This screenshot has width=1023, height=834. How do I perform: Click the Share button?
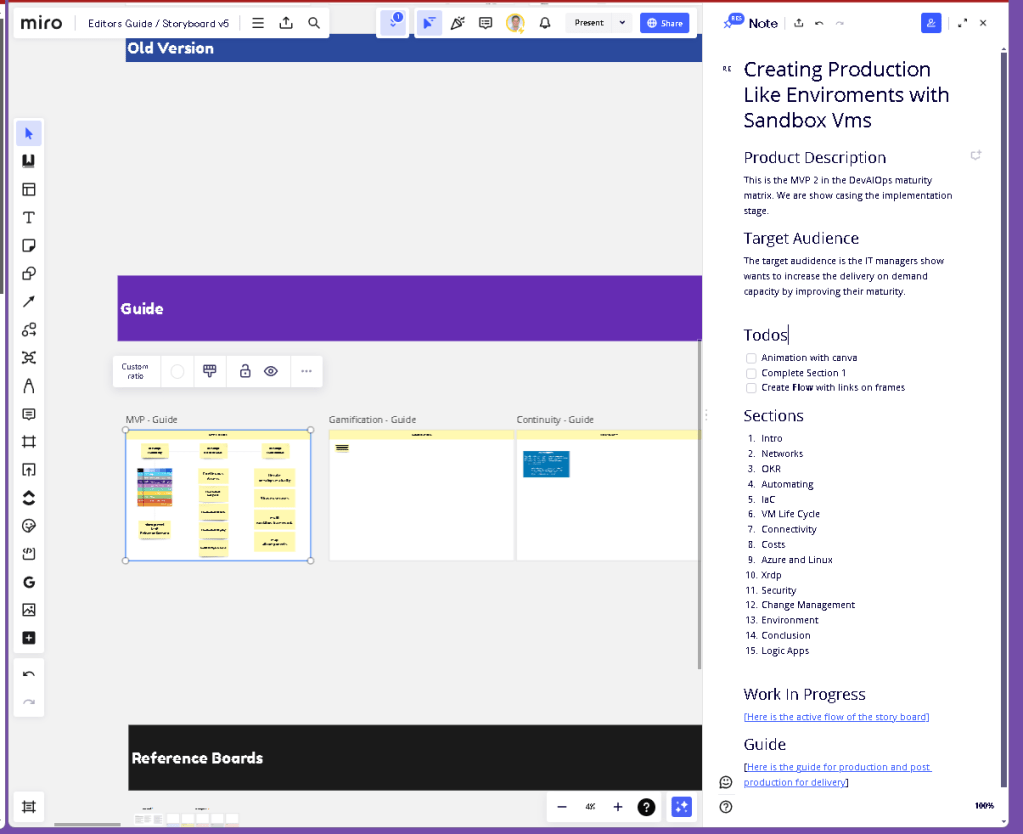664,23
